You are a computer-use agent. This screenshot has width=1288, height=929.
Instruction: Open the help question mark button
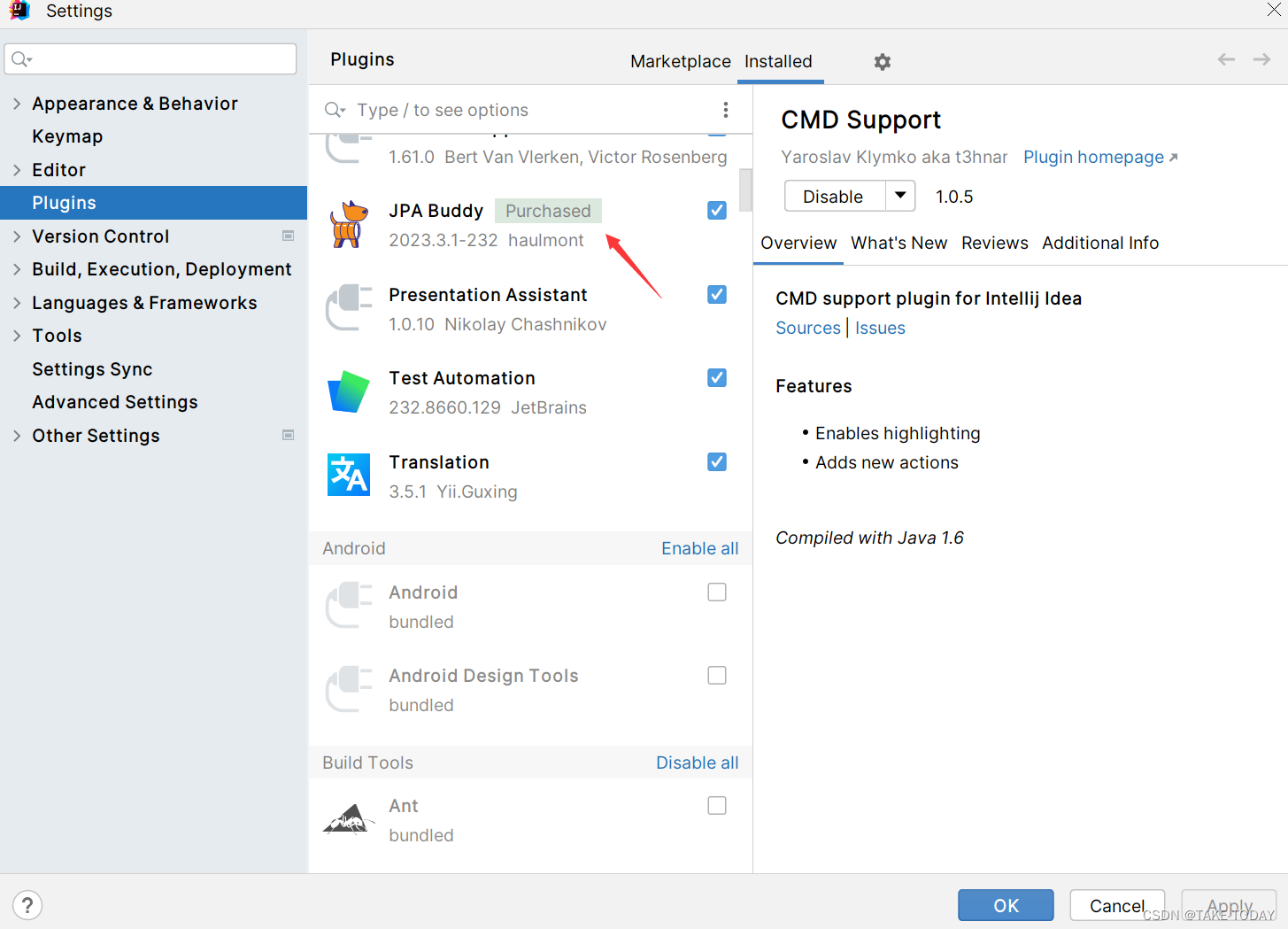pyautogui.click(x=27, y=905)
